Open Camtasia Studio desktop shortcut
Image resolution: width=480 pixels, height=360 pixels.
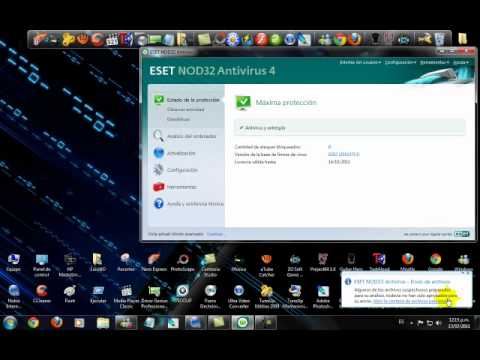pos(210,265)
